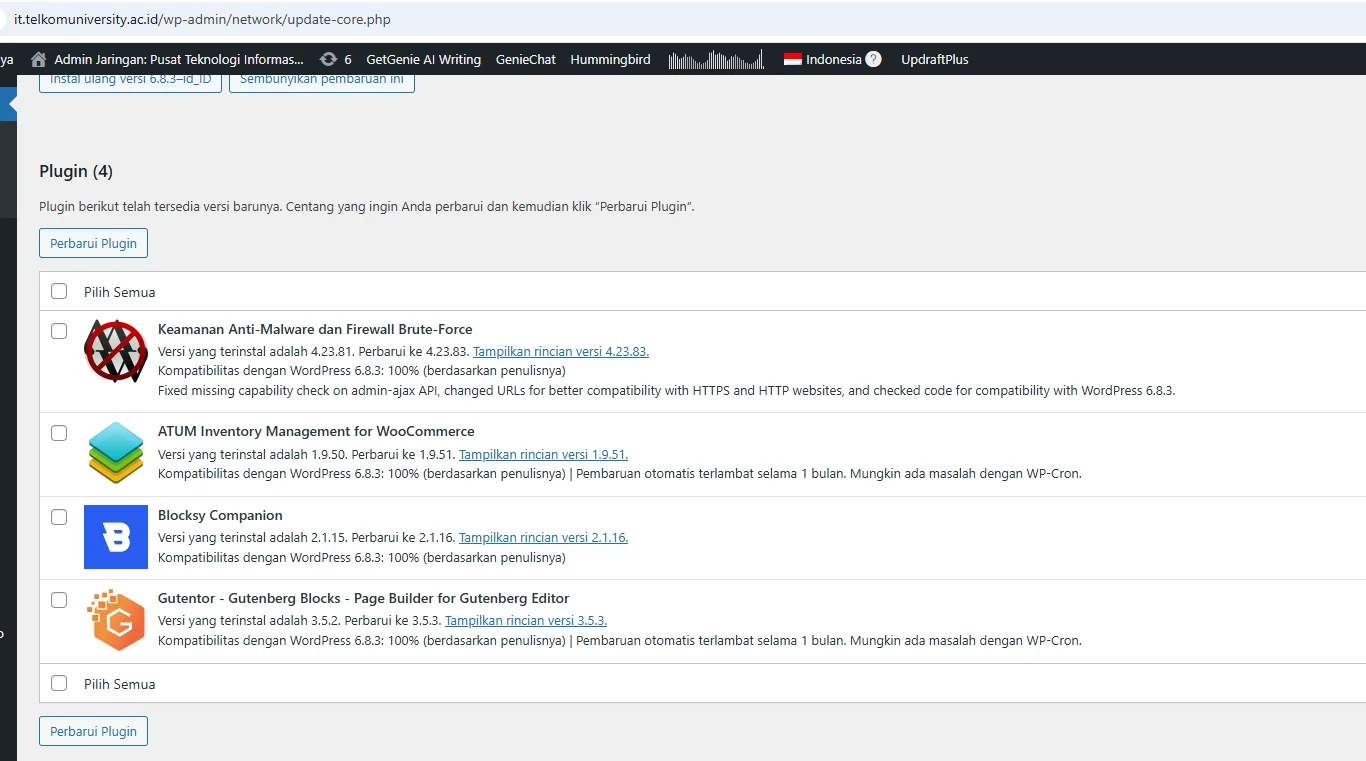Check the Gutentor plugin update checkbox

pos(59,600)
